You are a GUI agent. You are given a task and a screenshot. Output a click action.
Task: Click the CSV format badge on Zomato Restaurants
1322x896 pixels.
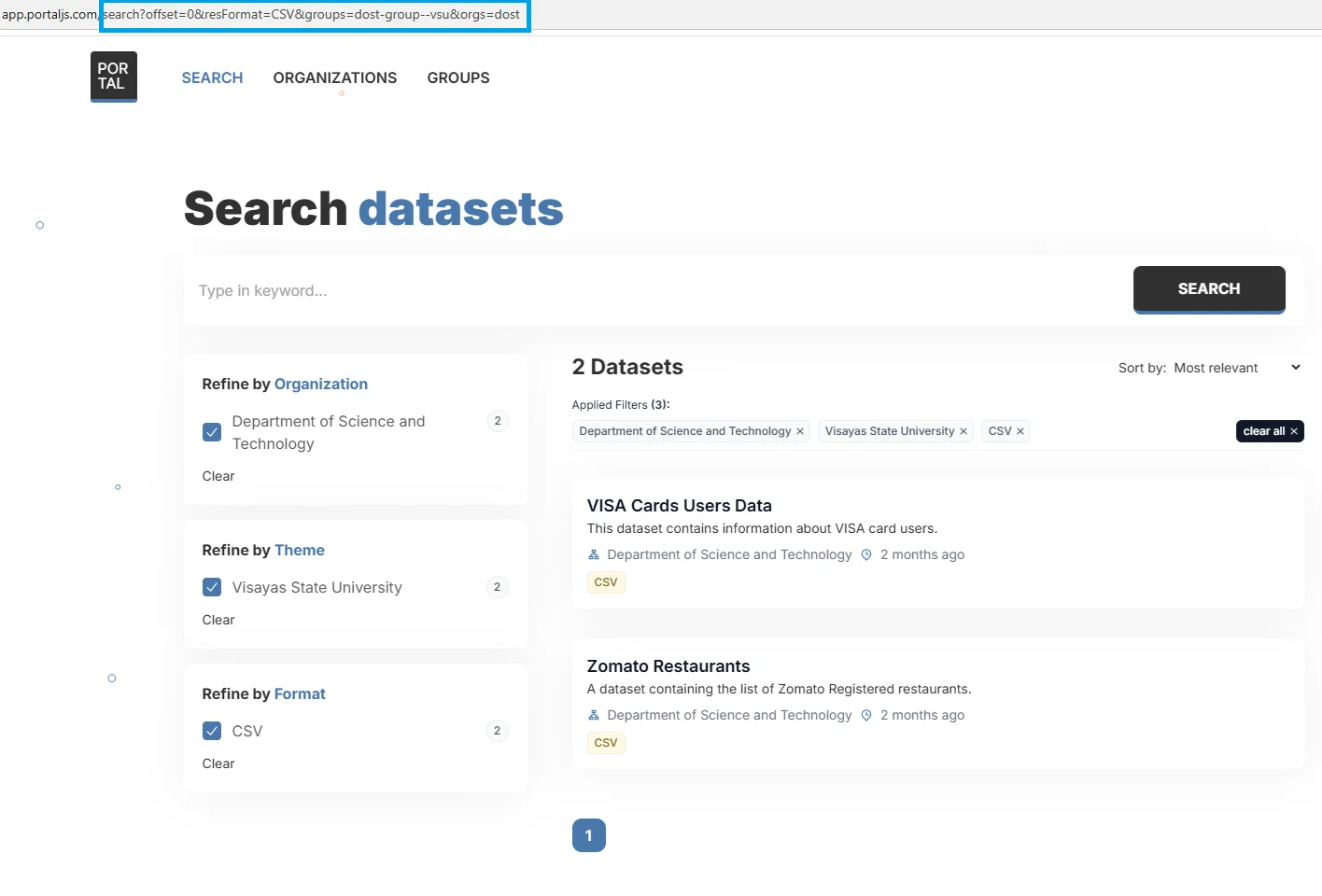click(x=606, y=743)
